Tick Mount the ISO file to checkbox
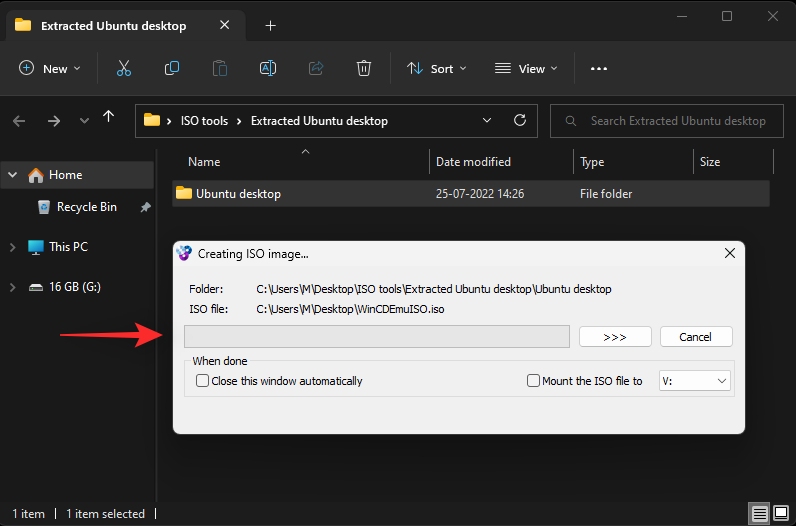This screenshot has height=526, width=796. 533,380
